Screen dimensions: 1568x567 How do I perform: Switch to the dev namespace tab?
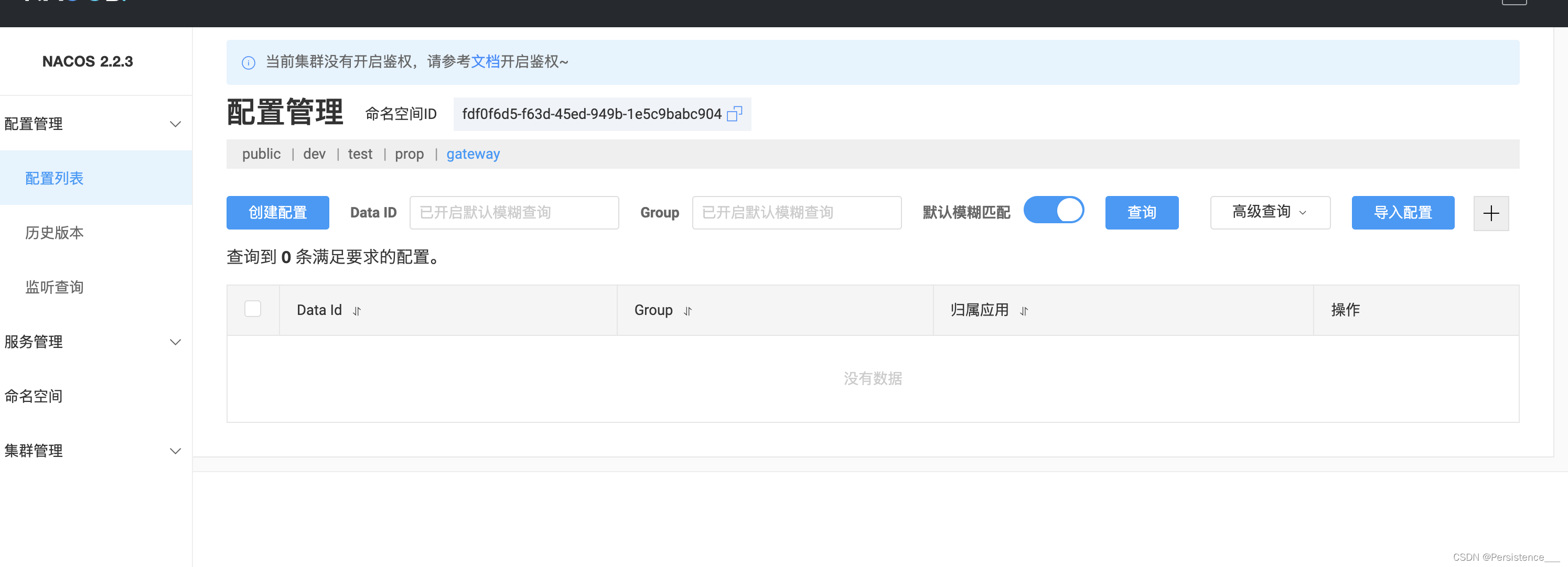click(314, 154)
